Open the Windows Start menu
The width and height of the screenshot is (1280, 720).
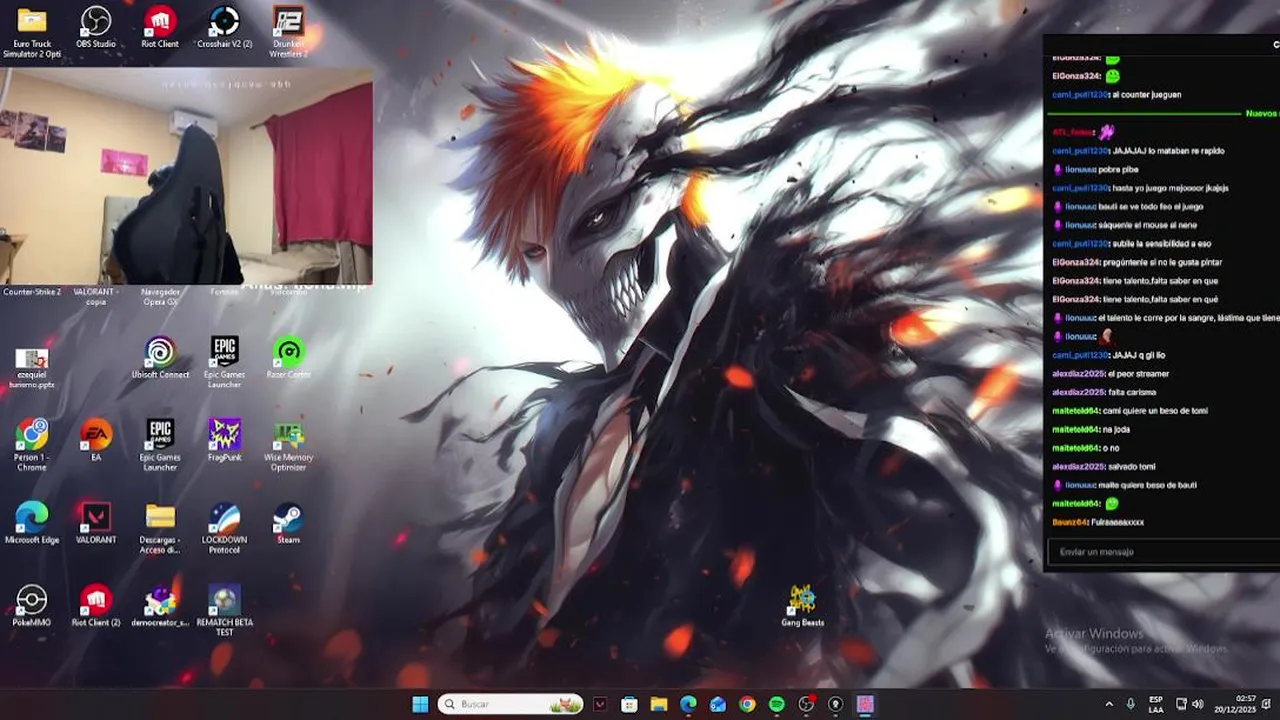point(420,704)
